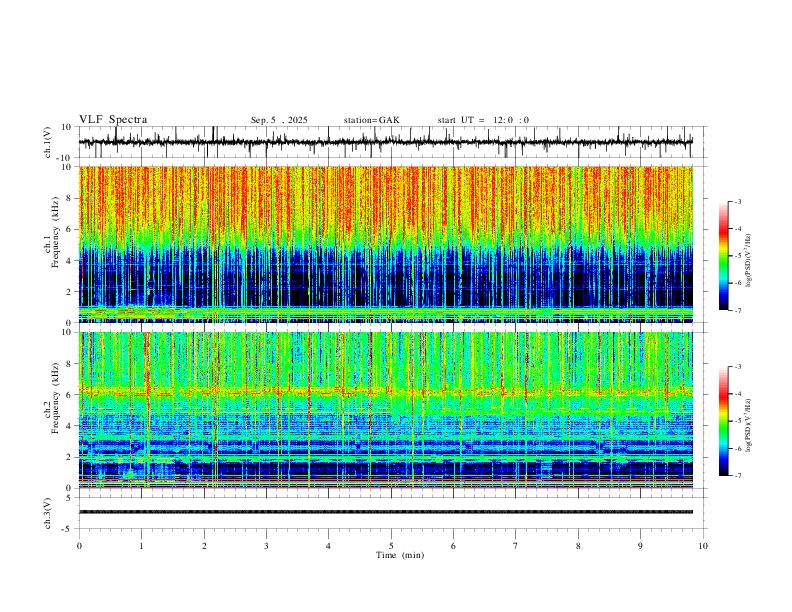Click the "Time (min)" axis label
Image resolution: width=792 pixels, height=612 pixels.
click(x=400, y=555)
